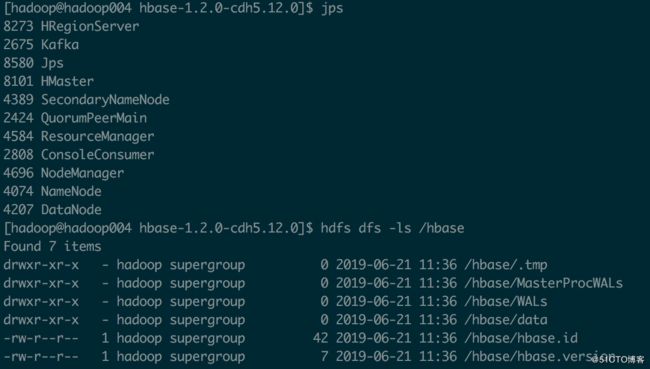The image size is (650, 369).
Task: Click the 51CTO watermark in corner
Action: [618, 359]
